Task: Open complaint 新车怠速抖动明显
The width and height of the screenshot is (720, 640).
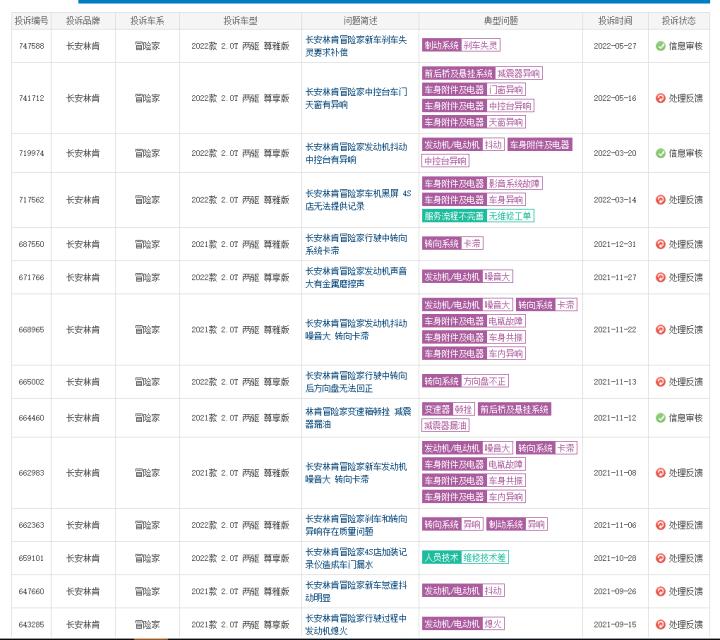Action: click(x=356, y=591)
